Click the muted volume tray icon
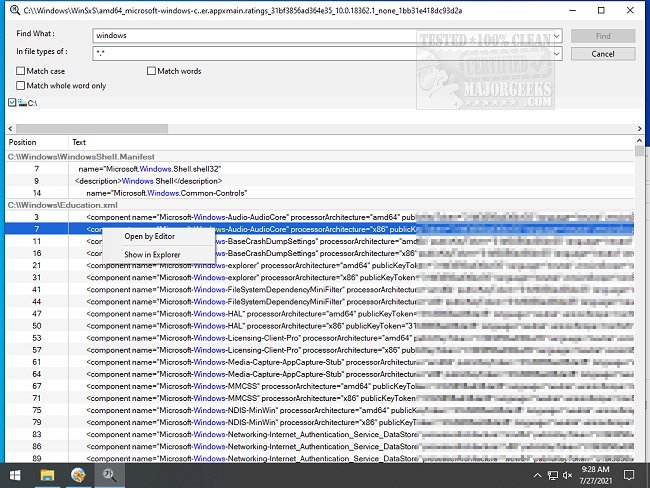Image resolution: width=650 pixels, height=488 pixels. tap(568, 475)
